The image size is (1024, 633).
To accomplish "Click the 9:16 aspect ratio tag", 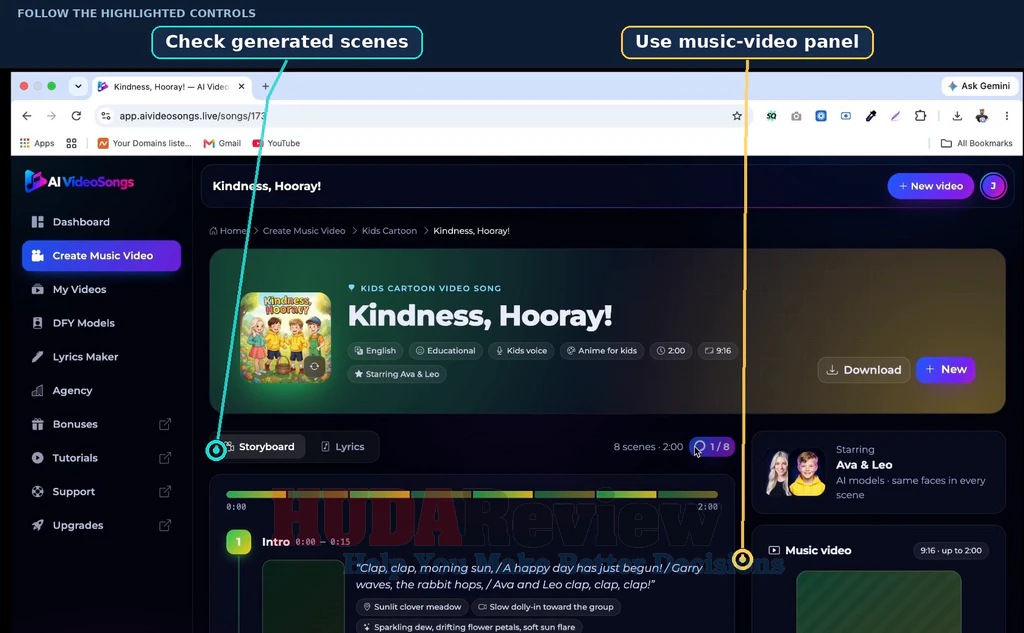I will (718, 351).
